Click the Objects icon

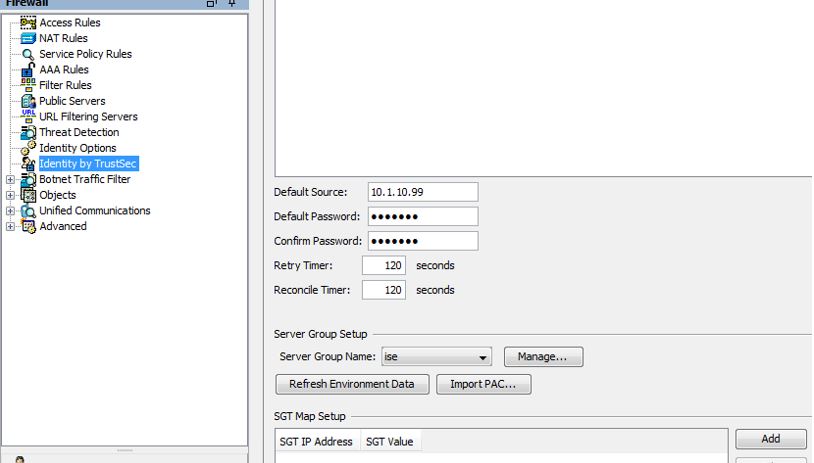tap(28, 195)
